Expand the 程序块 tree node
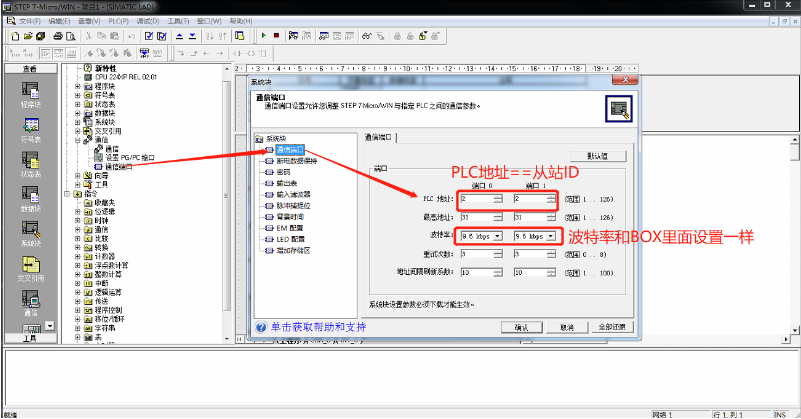The width and height of the screenshot is (801, 419). pos(80,86)
